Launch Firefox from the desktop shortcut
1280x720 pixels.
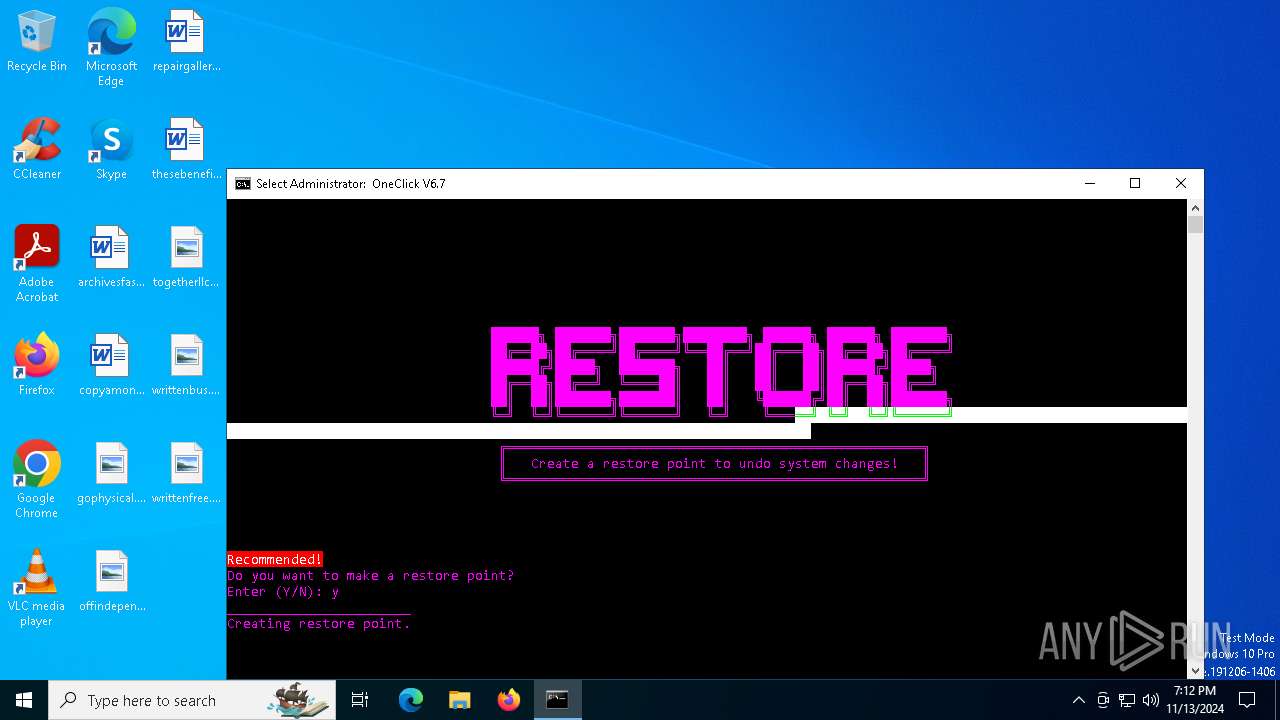coord(37,365)
